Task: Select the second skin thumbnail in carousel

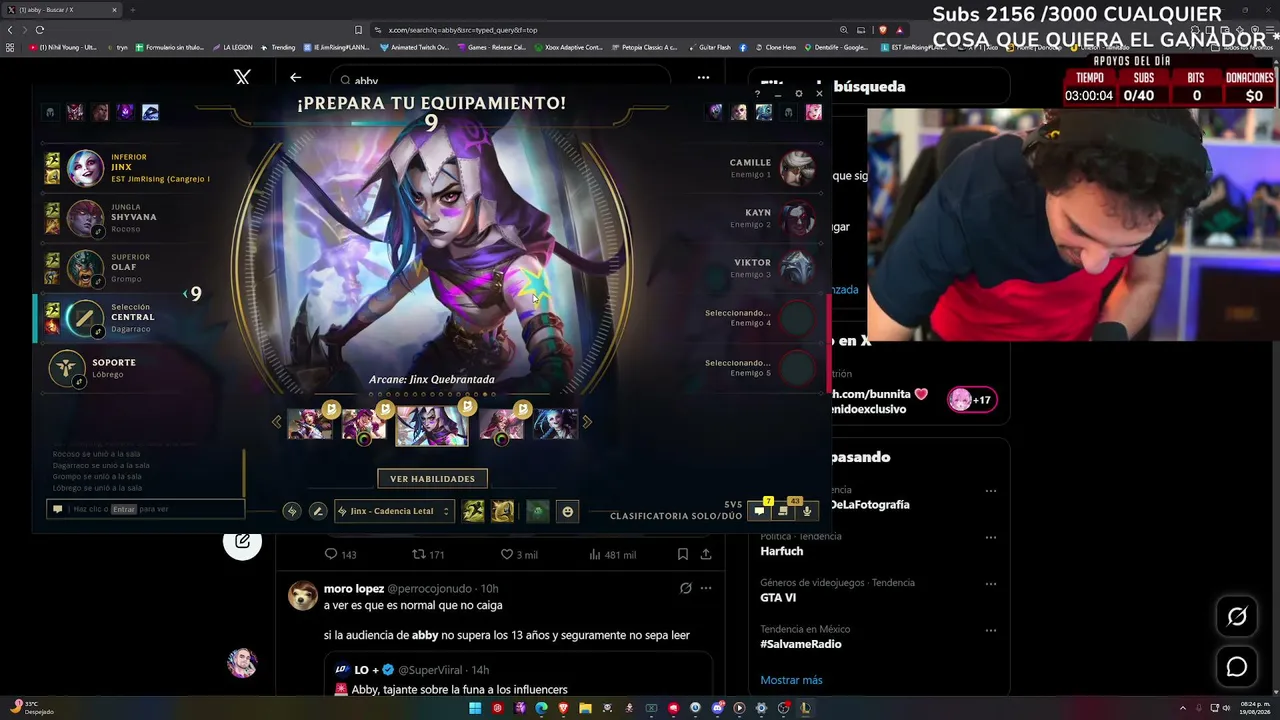Action: tap(364, 424)
